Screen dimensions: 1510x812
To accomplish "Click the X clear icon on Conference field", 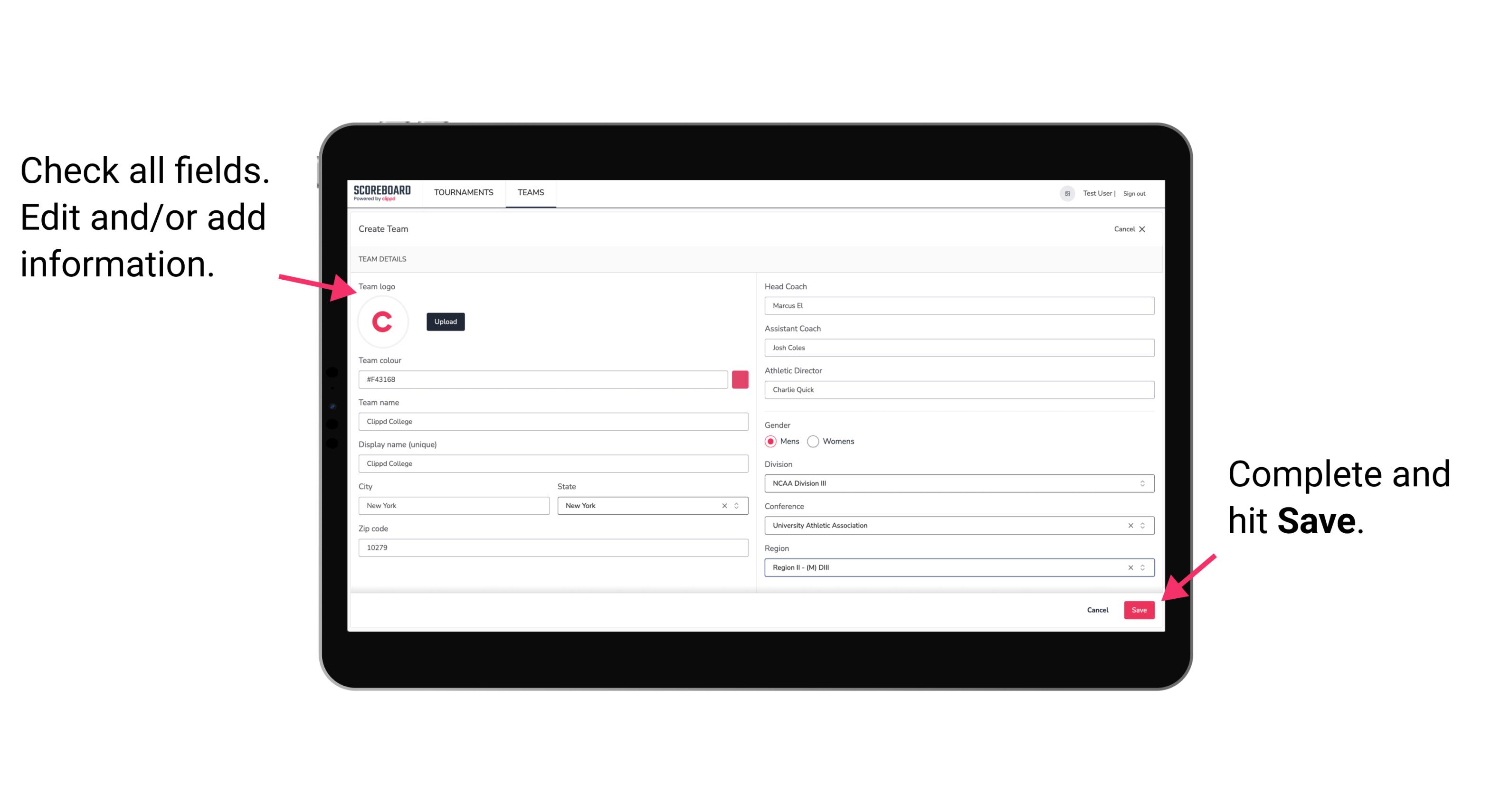I will (1129, 525).
